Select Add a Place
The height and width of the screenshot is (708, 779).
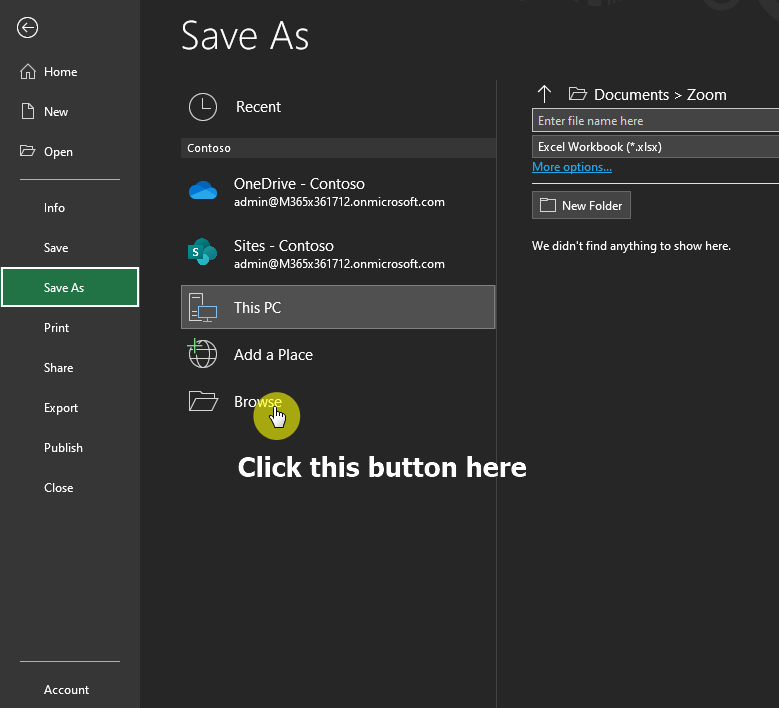coord(338,354)
